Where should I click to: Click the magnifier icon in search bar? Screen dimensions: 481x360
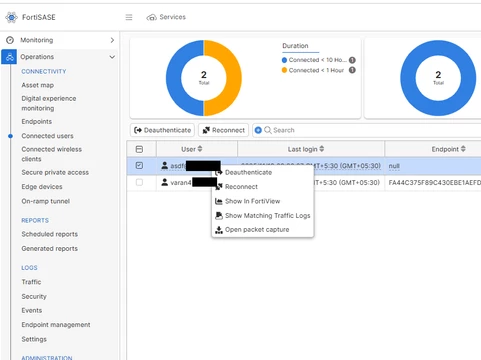[x=268, y=130]
